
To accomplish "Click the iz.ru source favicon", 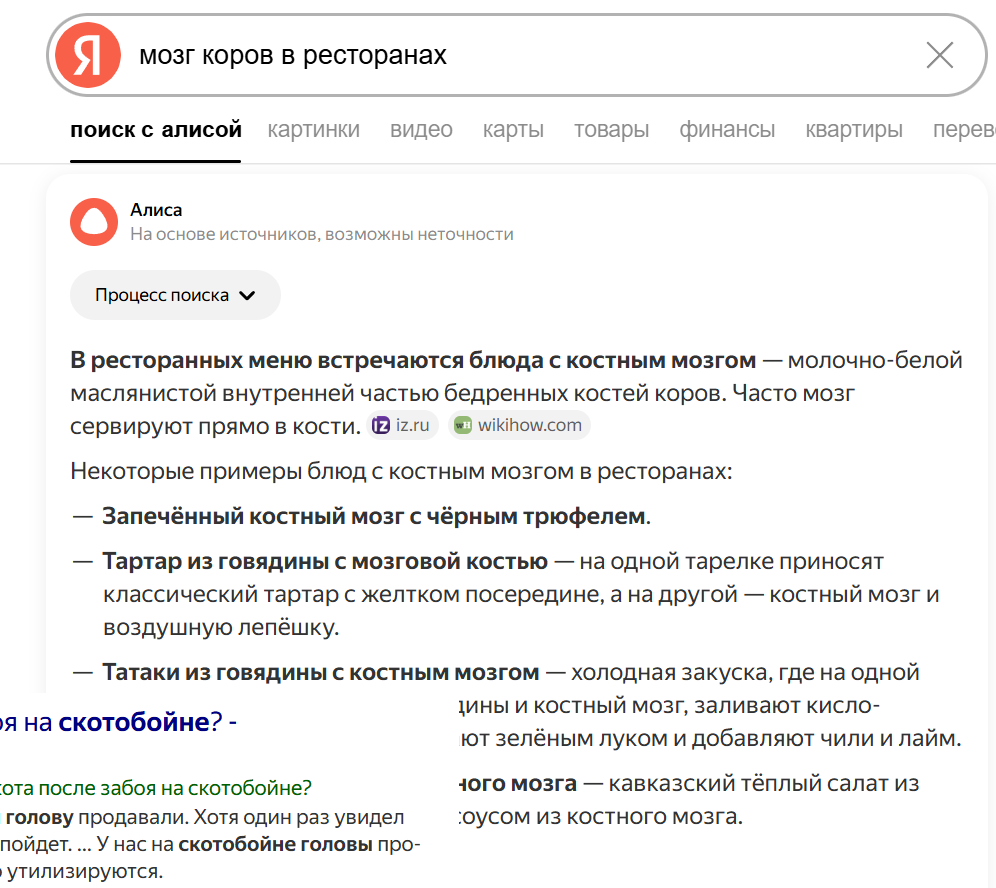I will click(381, 425).
